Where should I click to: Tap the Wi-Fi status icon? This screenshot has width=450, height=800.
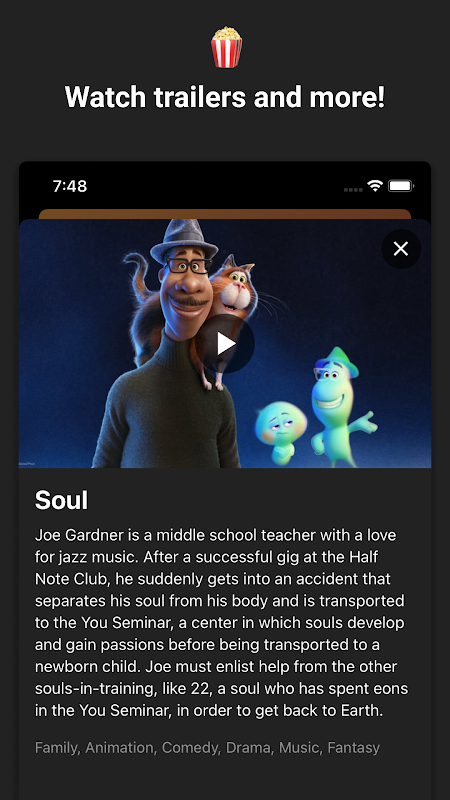375,186
